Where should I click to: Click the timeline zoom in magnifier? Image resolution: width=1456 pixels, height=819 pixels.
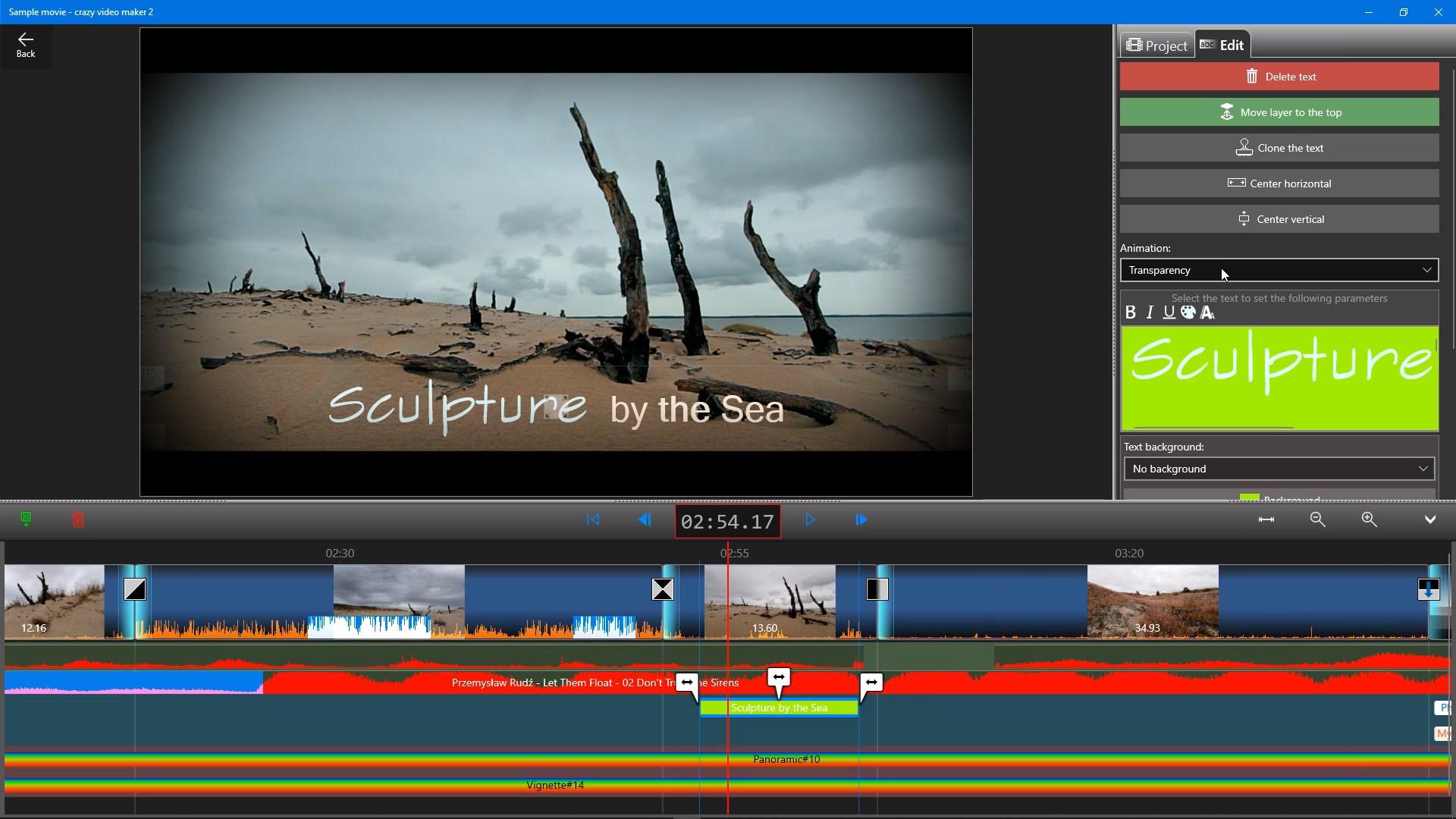pos(1369,519)
